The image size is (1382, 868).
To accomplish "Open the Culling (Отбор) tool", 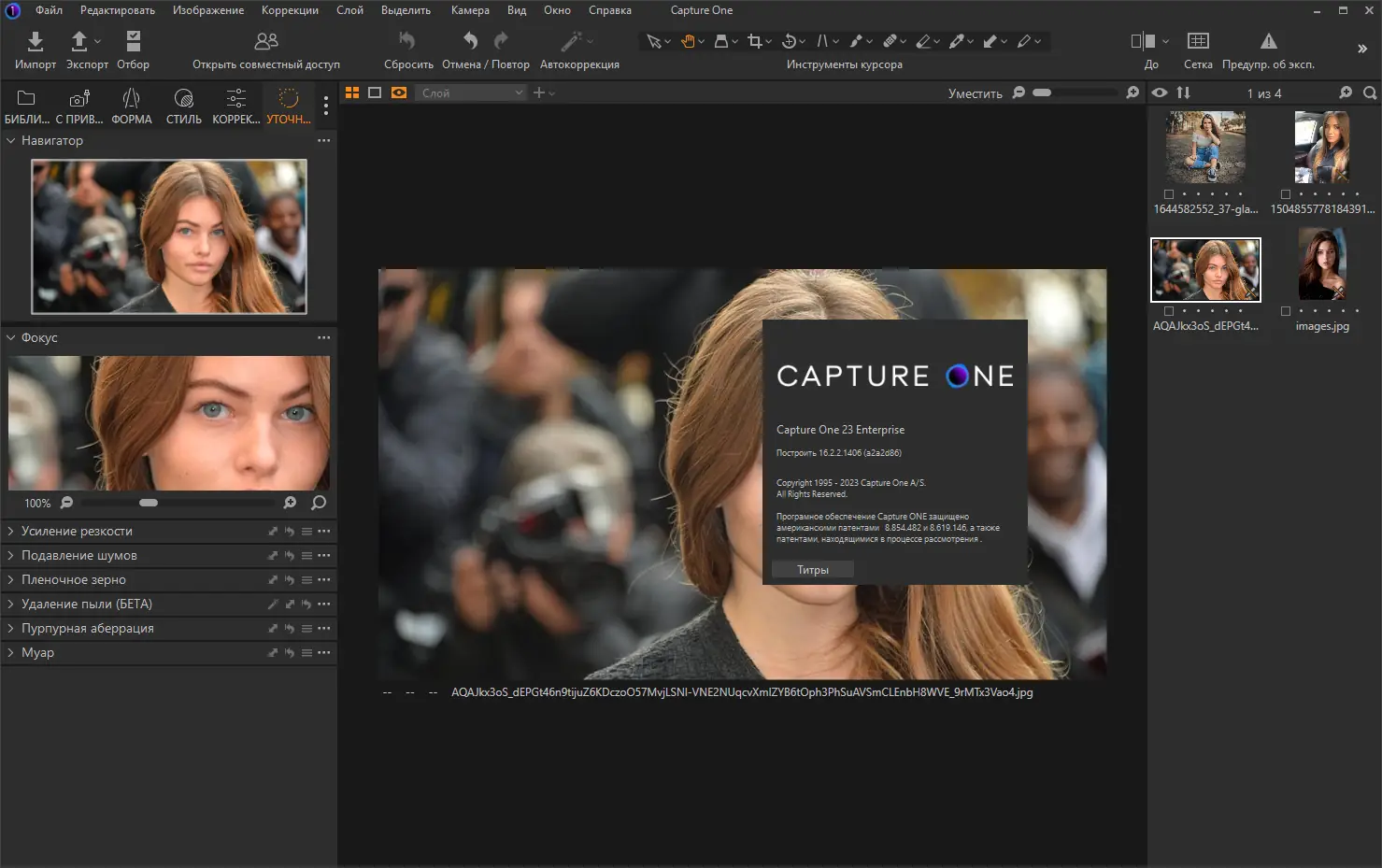I will point(133,41).
